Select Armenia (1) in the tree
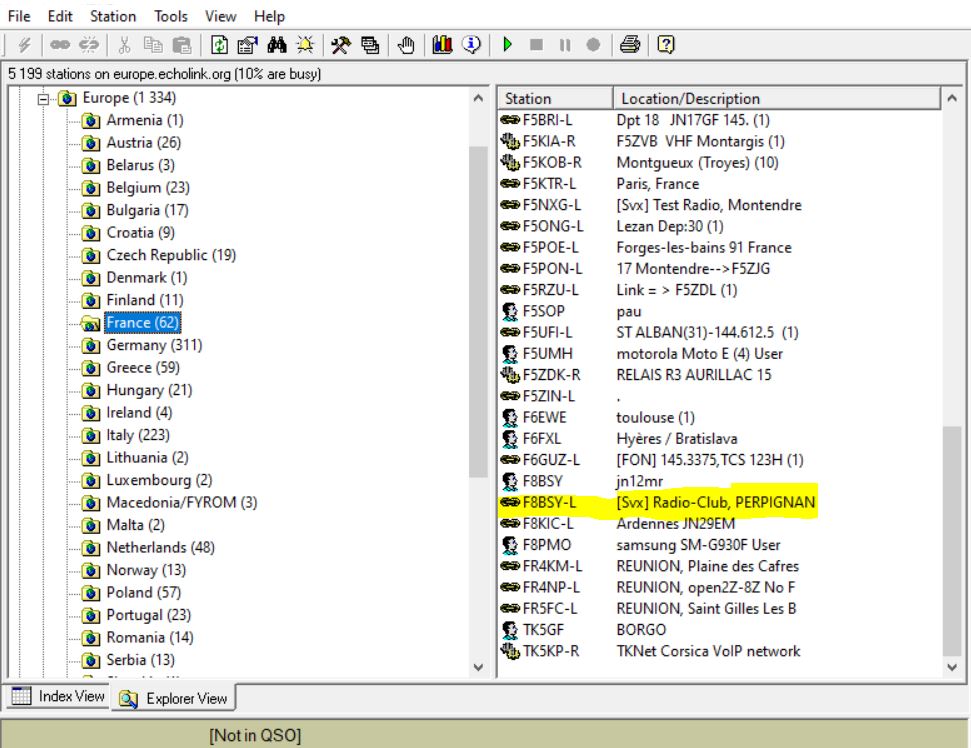 point(144,120)
